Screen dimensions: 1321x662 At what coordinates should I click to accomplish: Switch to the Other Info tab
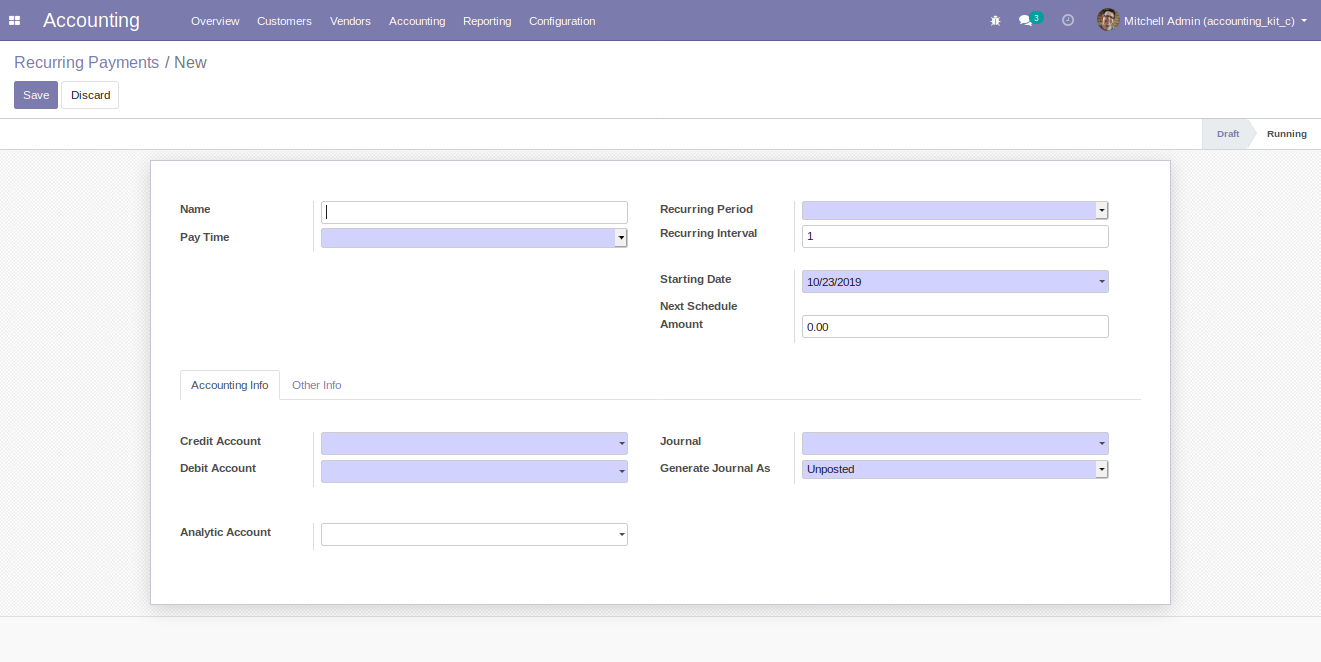316,385
